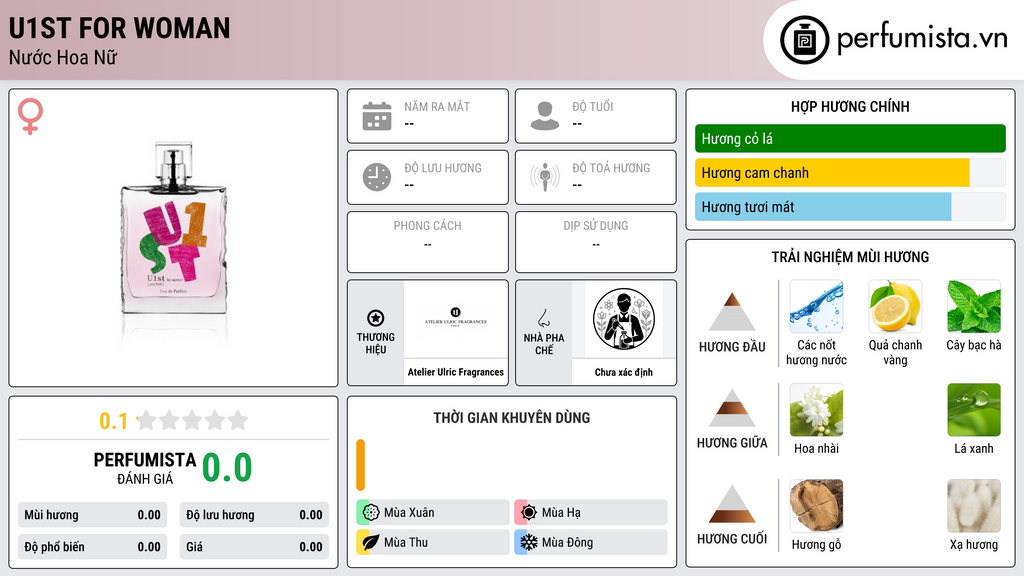
Task: Click the Hợp hương chính heading
Action: tap(850, 106)
